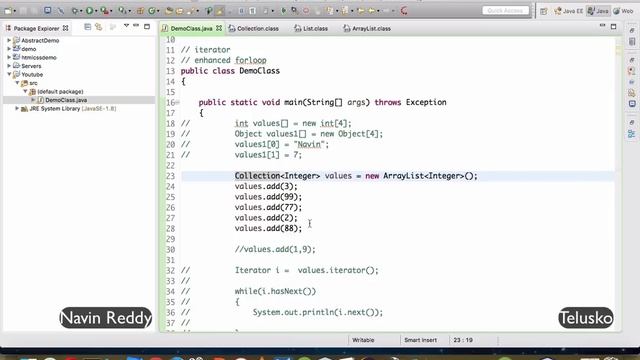Toggle the highlighted Mark Occurrences pencil icon
This screenshot has height=360, width=640.
coord(220,11)
